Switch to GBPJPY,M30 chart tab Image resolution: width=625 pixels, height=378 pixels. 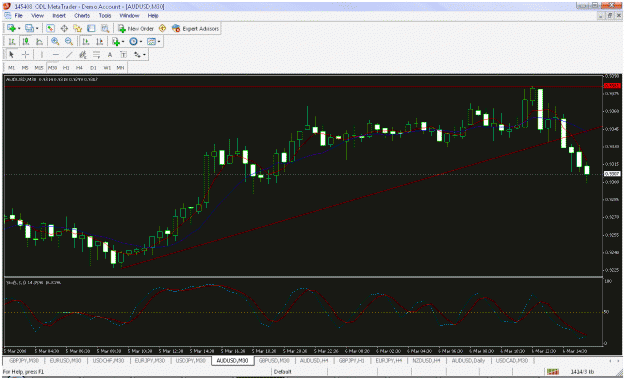click(24, 360)
